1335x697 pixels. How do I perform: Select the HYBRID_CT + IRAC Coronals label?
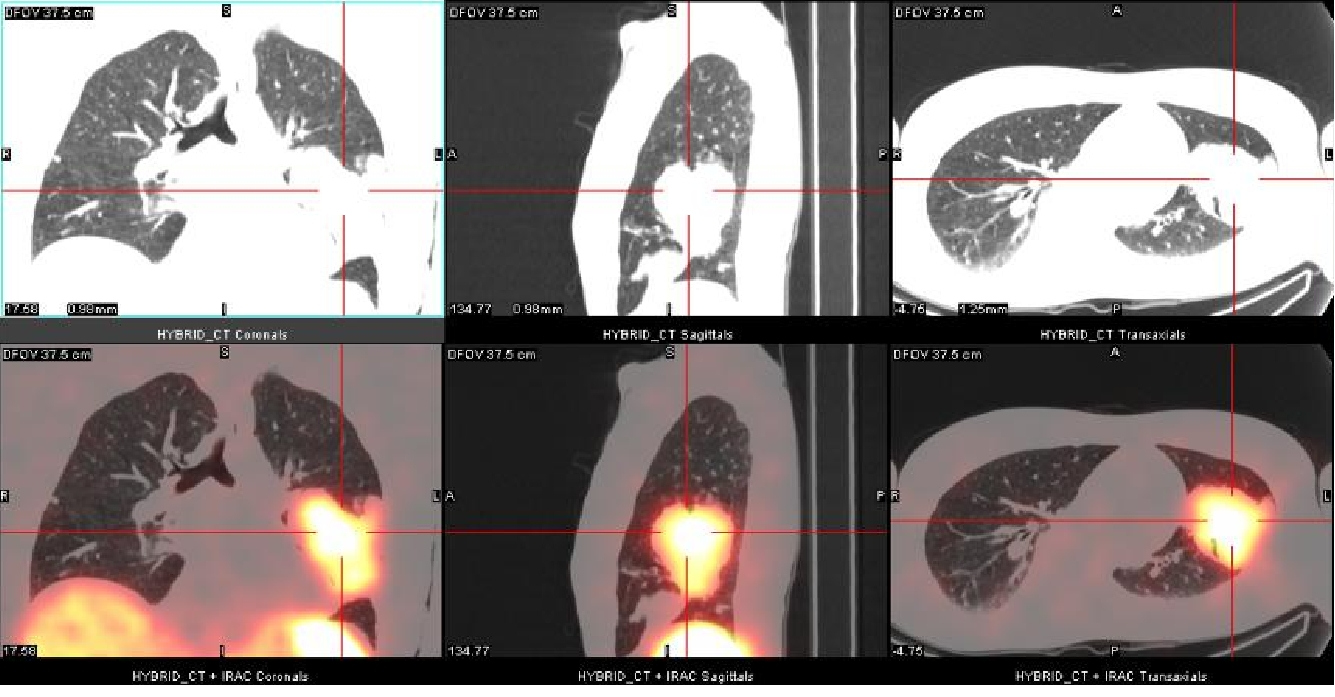(x=222, y=677)
